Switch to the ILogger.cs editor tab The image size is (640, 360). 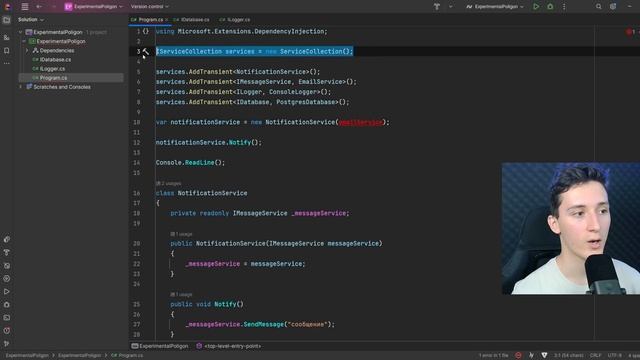(x=235, y=20)
